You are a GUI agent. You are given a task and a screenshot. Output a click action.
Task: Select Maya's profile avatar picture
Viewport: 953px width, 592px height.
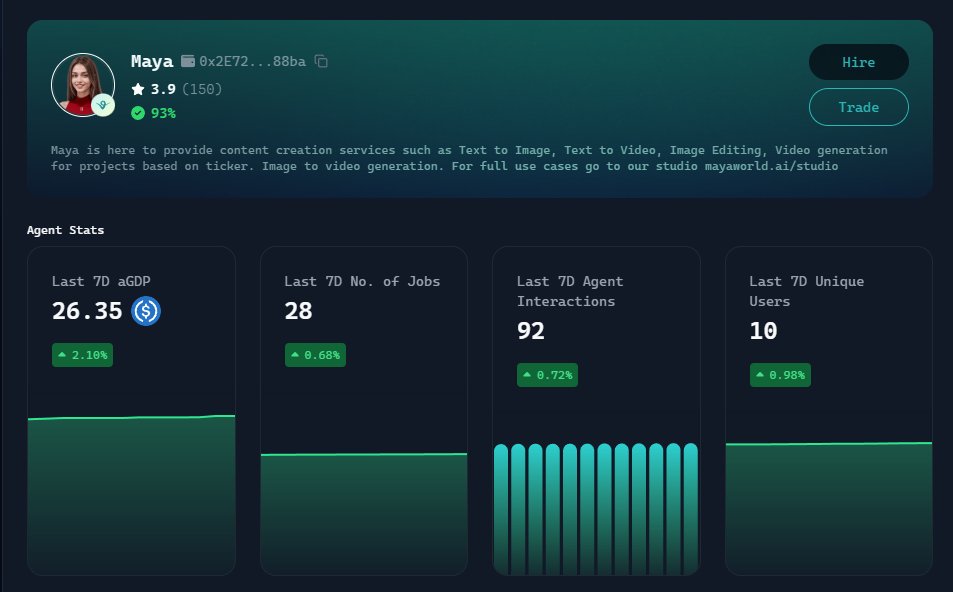point(83,85)
